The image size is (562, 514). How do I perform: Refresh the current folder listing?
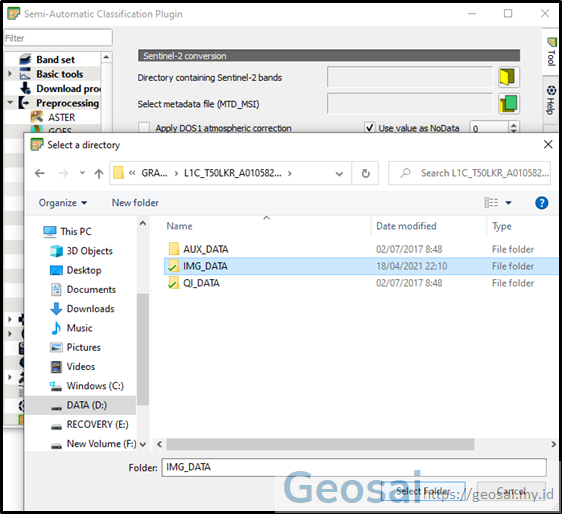tap(365, 173)
